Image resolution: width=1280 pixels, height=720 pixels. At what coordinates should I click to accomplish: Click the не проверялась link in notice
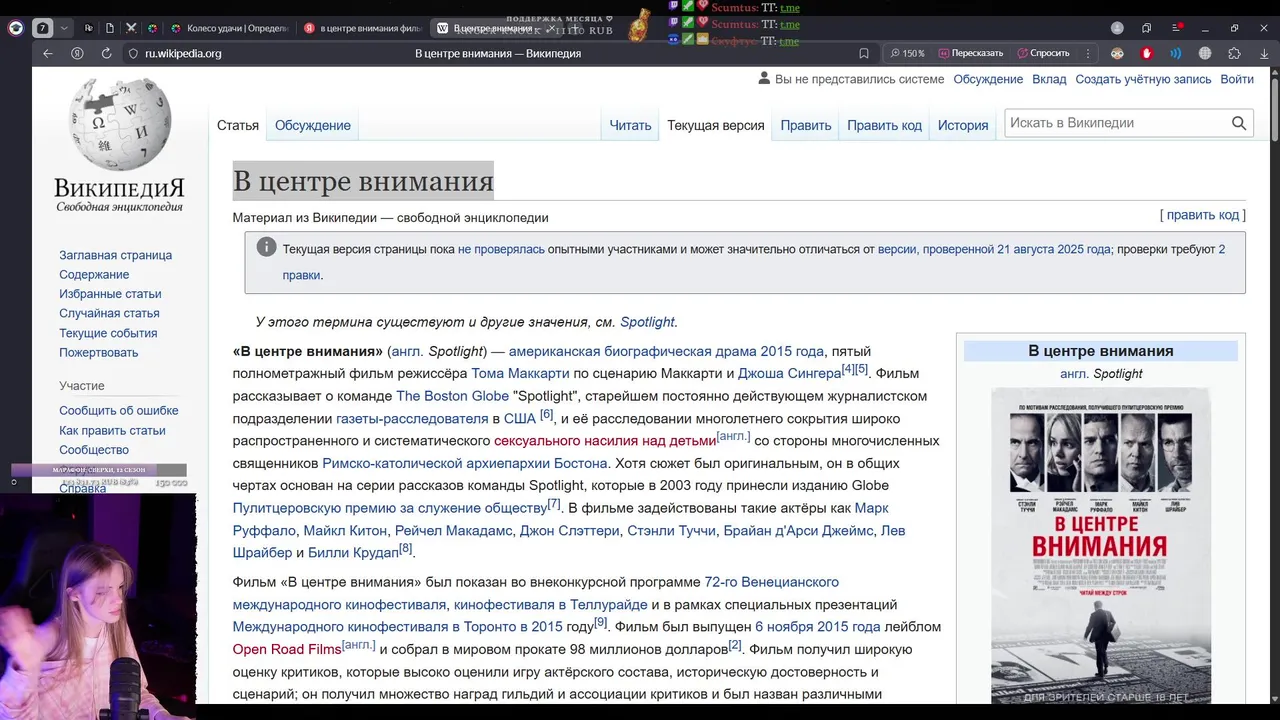pos(501,250)
